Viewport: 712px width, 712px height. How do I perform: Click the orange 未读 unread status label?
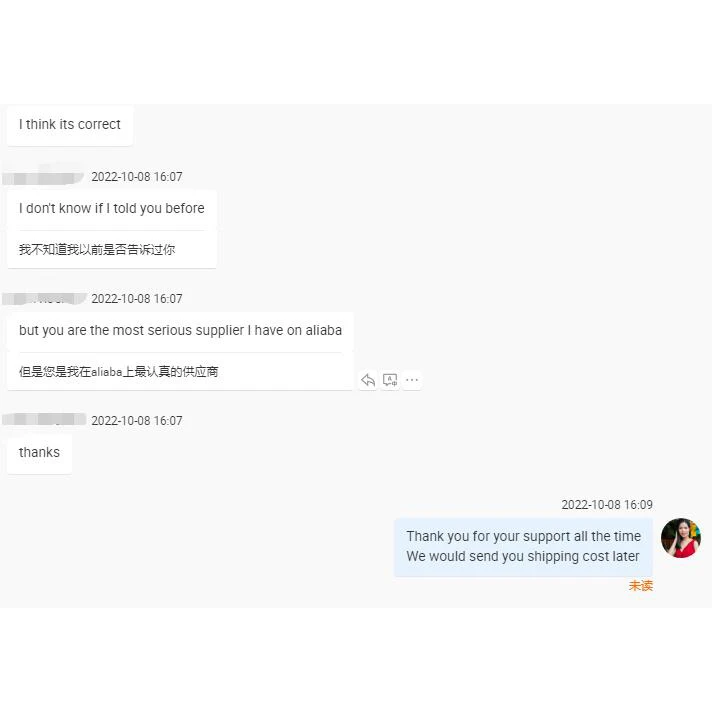tap(641, 586)
